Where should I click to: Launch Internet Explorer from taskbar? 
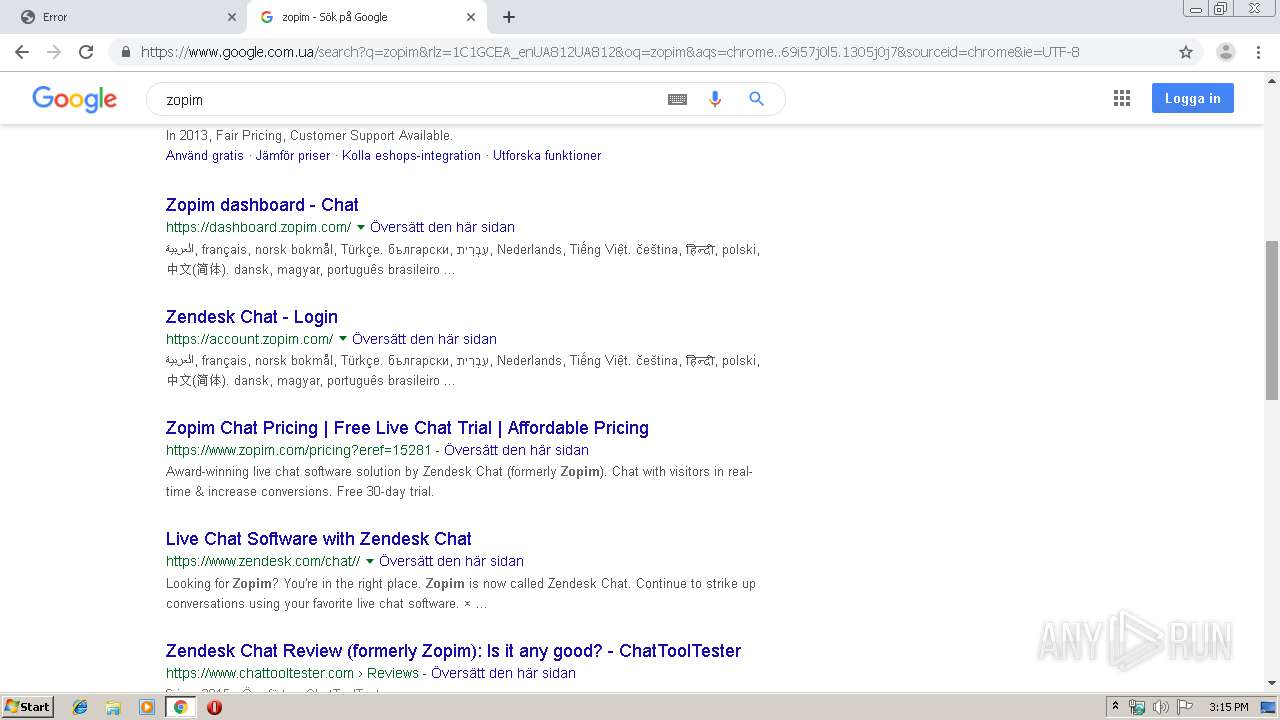pos(80,707)
